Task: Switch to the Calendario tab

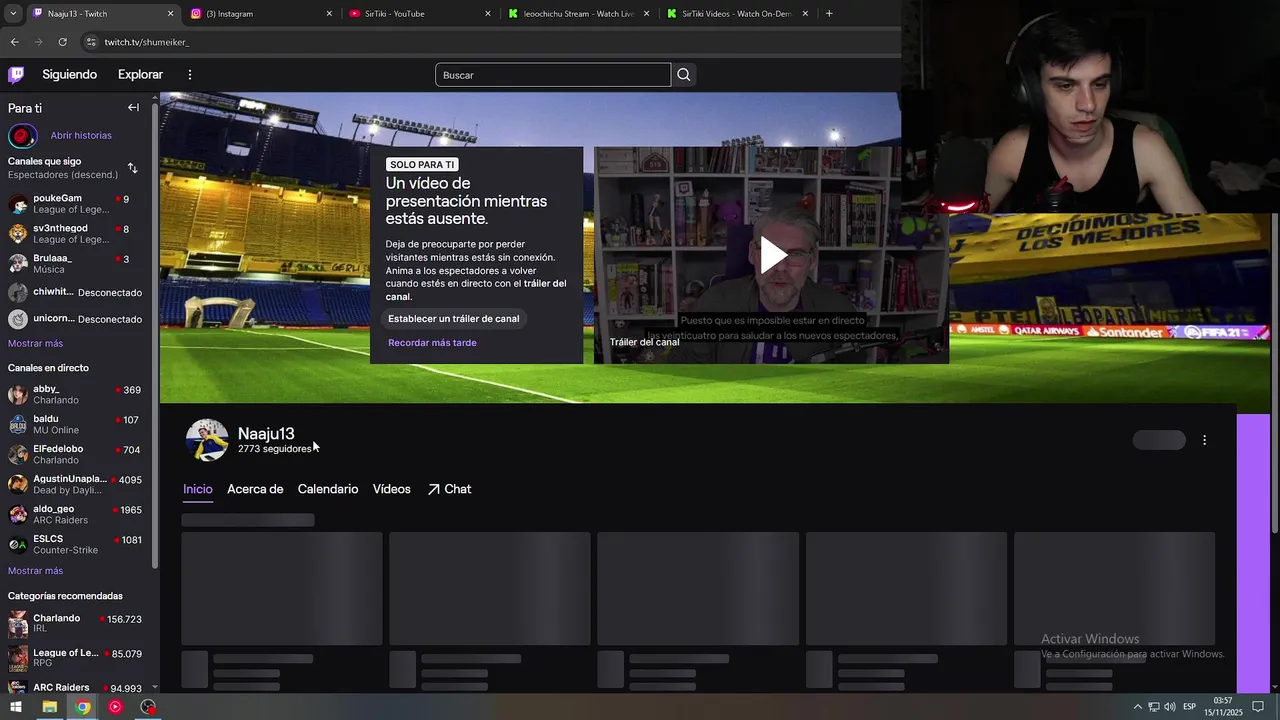Action: [x=328, y=489]
